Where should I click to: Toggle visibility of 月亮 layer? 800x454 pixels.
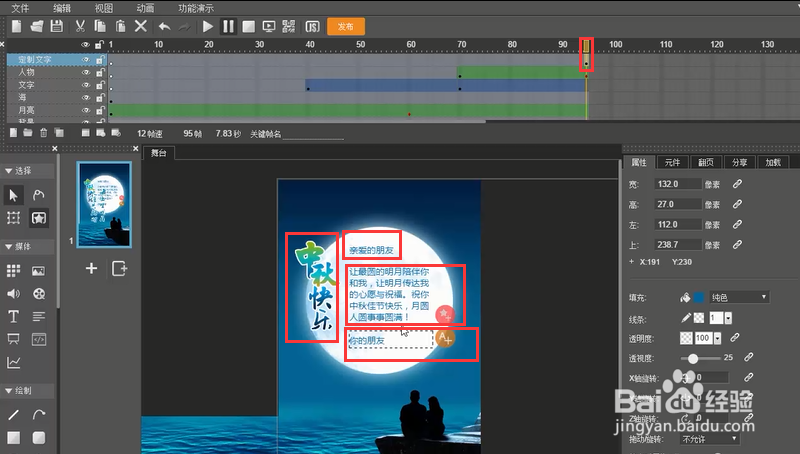click(85, 110)
